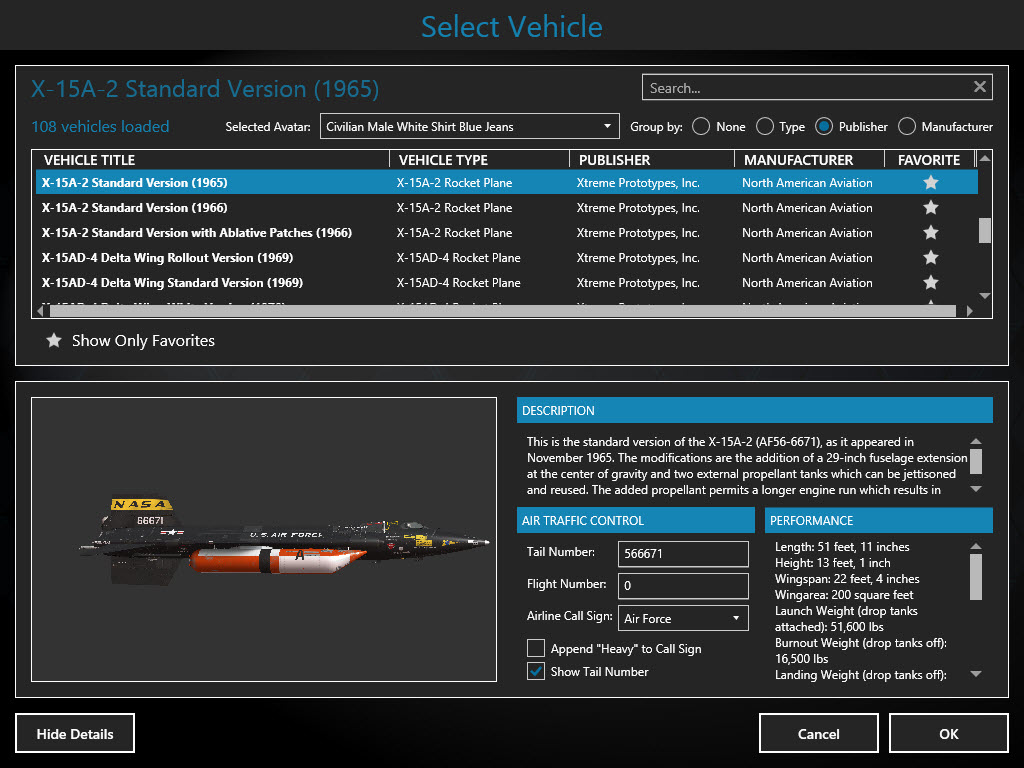
Task: Select Group by Publisher radio button
Action: click(824, 127)
